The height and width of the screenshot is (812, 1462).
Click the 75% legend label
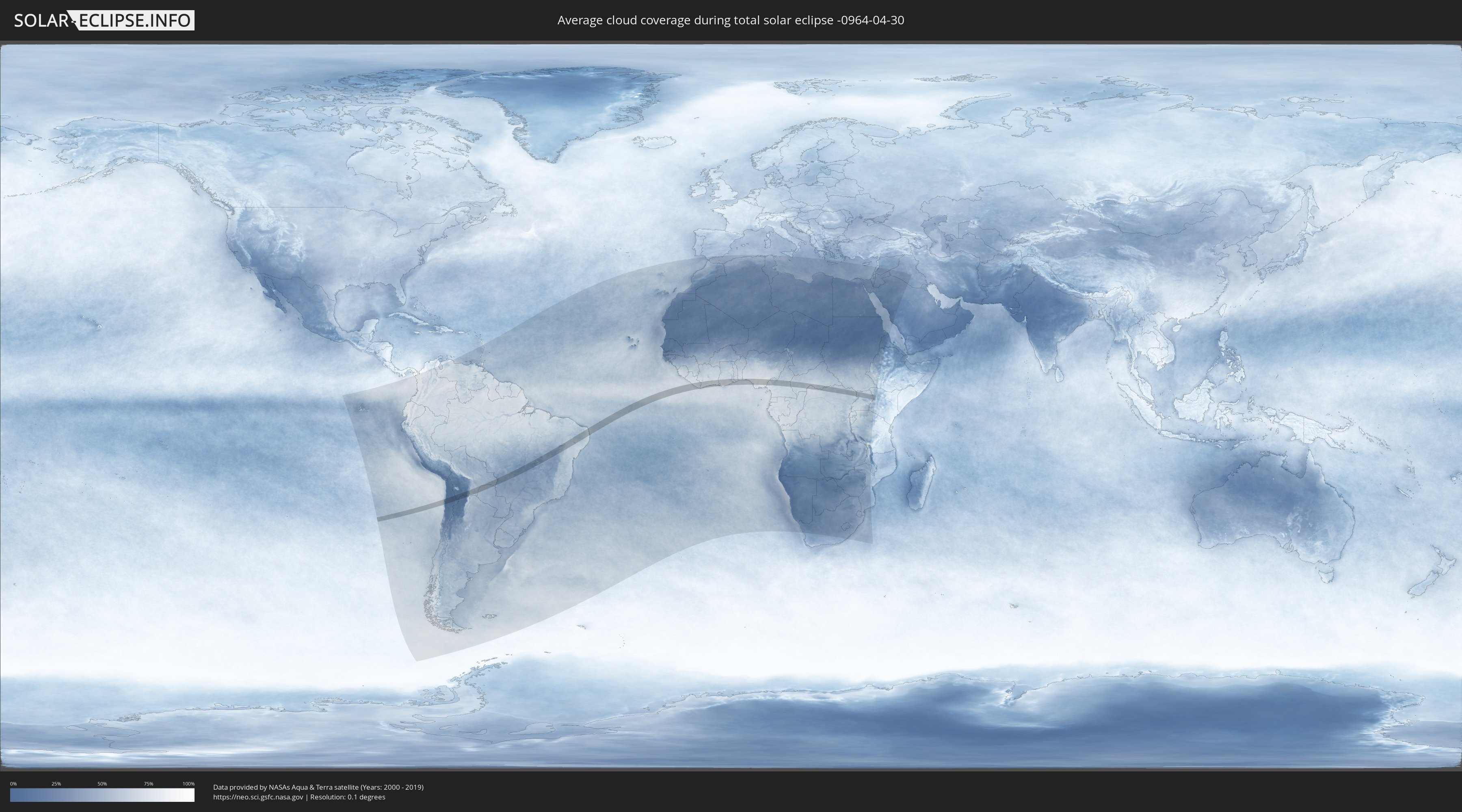click(x=148, y=784)
